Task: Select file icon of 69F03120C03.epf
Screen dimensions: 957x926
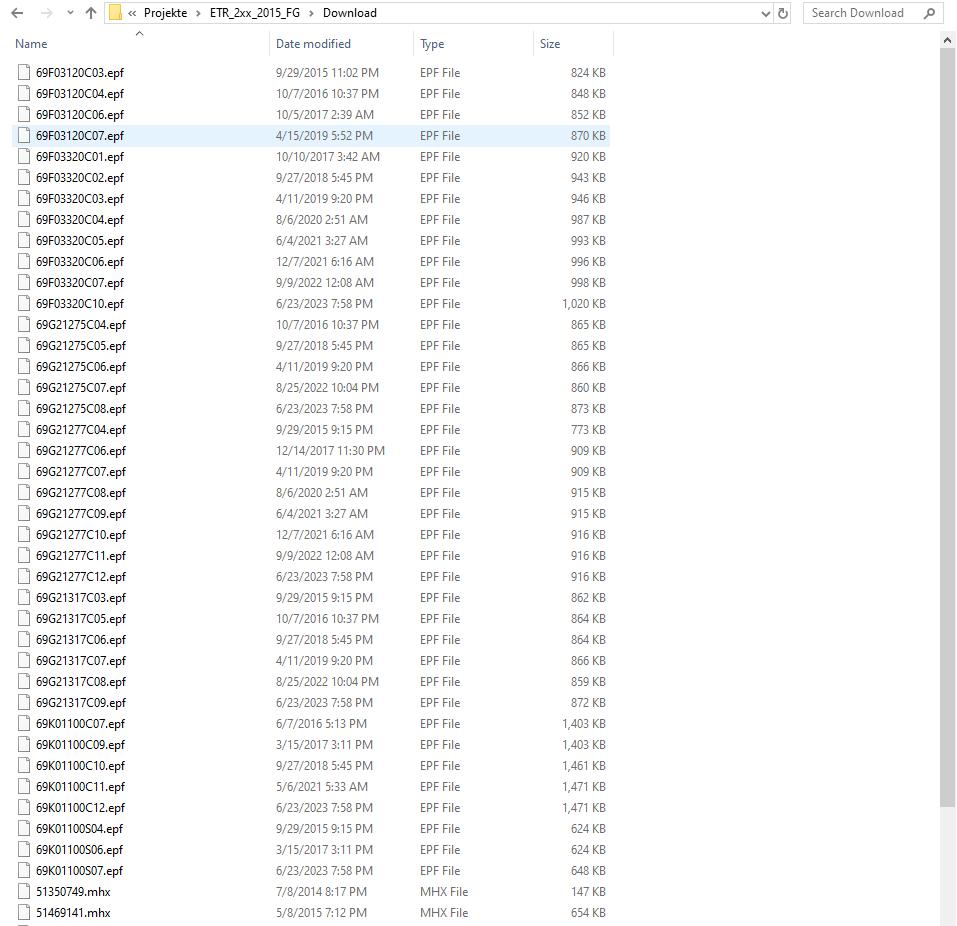Action: click(x=24, y=73)
